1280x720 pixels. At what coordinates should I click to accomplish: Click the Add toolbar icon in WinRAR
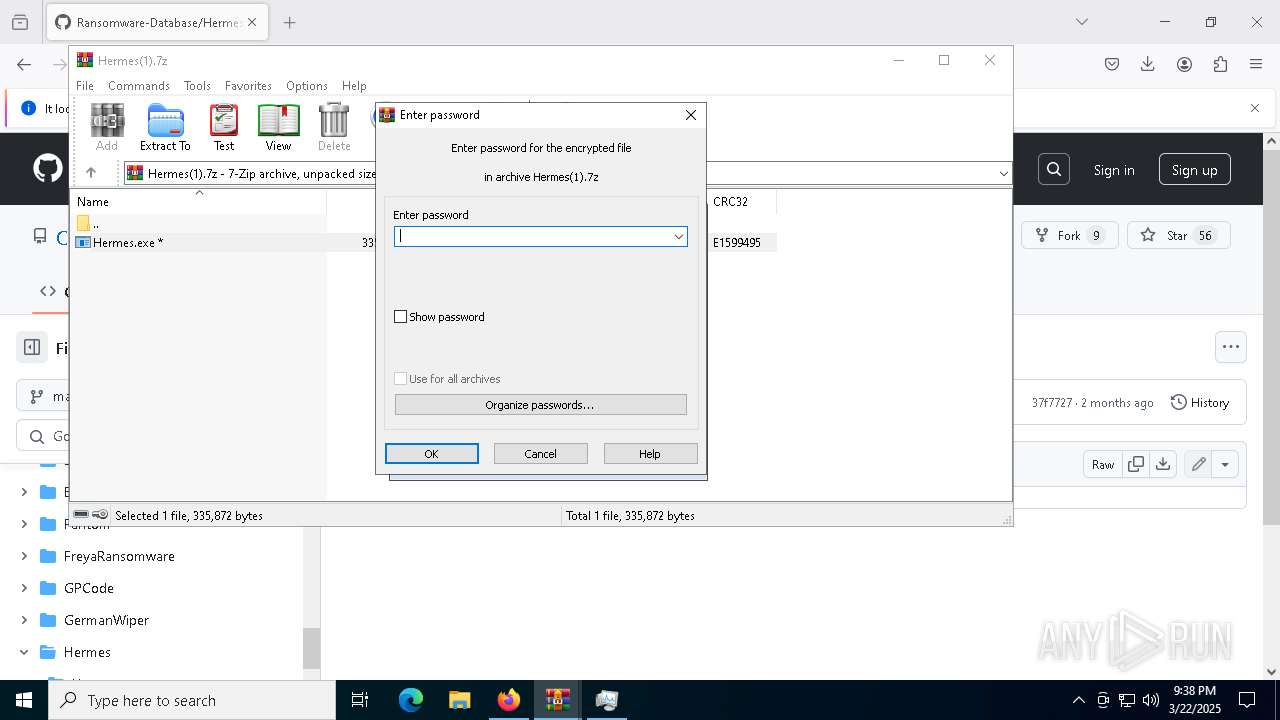(x=107, y=127)
